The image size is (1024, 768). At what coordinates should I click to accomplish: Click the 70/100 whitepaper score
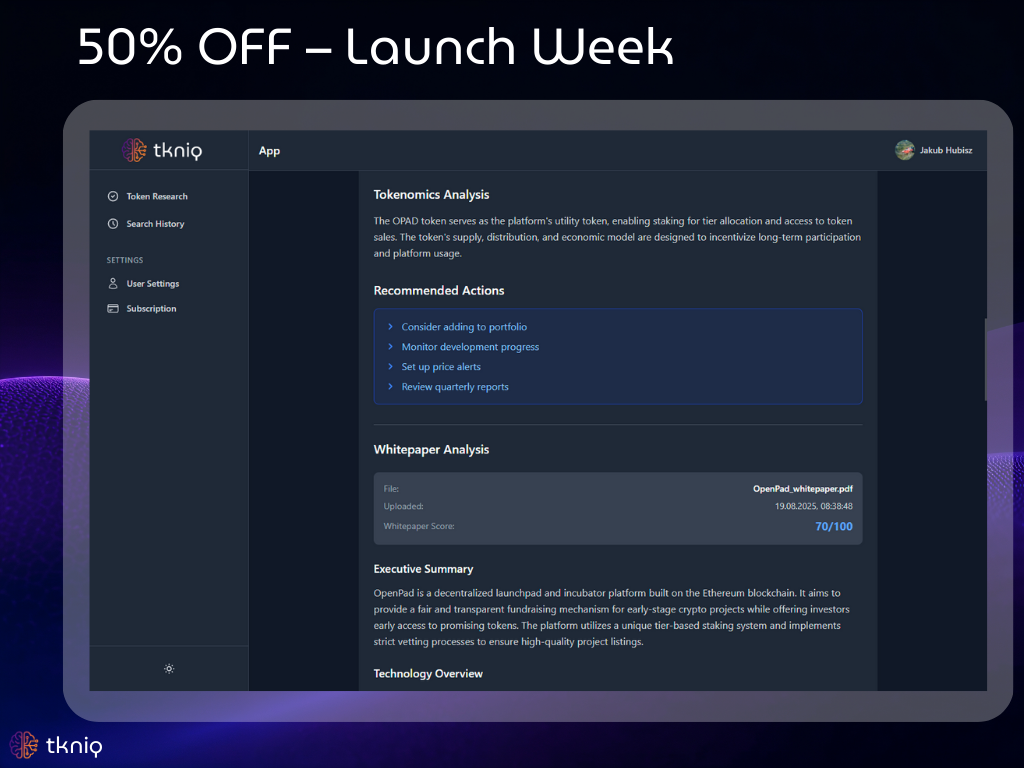click(834, 526)
